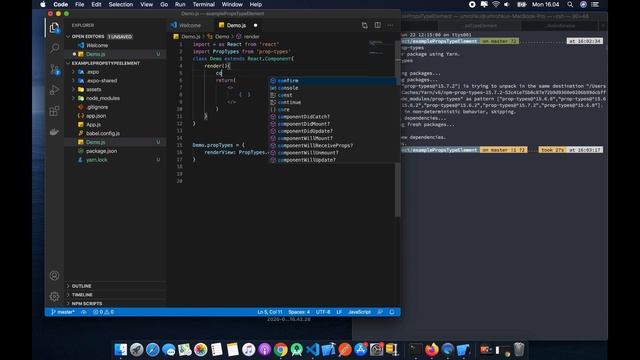Open Terminal from the Dock

click(416, 350)
